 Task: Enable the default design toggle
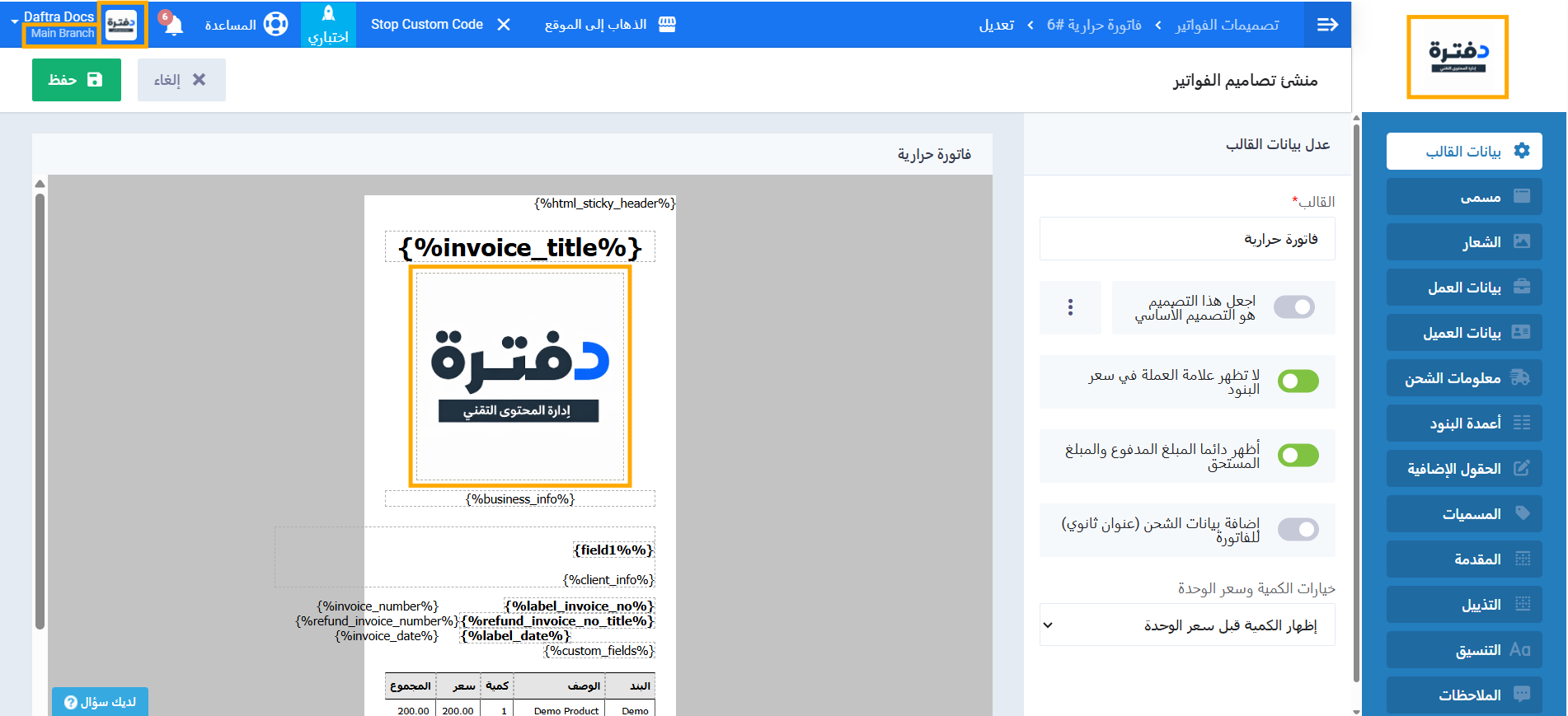pyautogui.click(x=1293, y=307)
